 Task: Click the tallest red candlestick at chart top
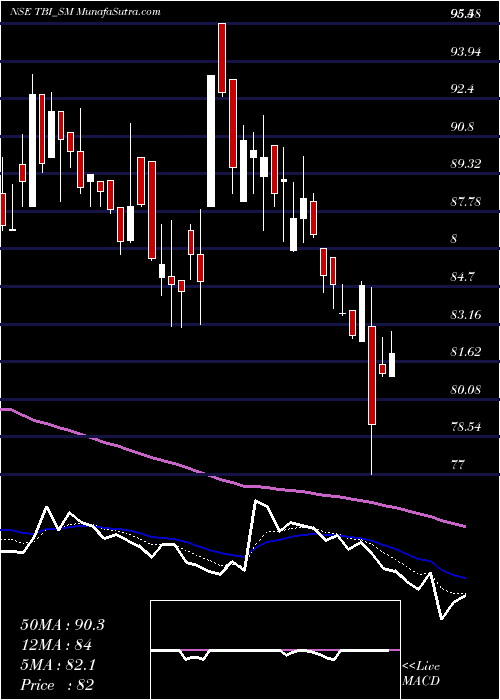point(222,58)
